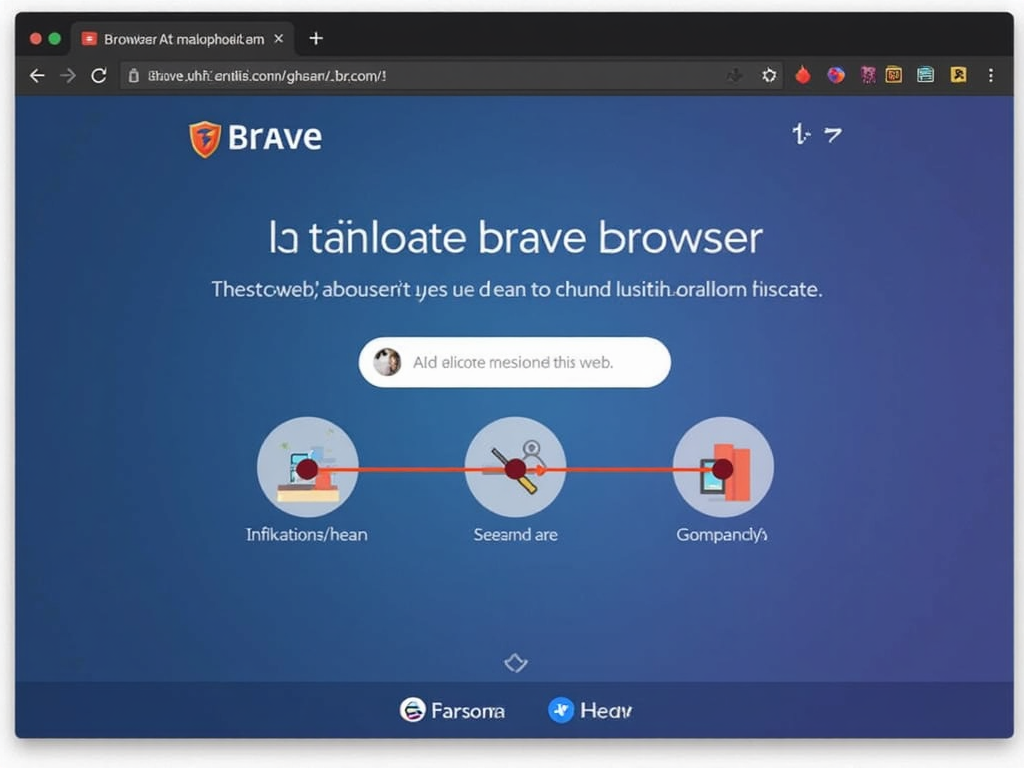The width and height of the screenshot is (1024, 768).
Task: Click the Brave wordmark text
Action: click(x=275, y=138)
